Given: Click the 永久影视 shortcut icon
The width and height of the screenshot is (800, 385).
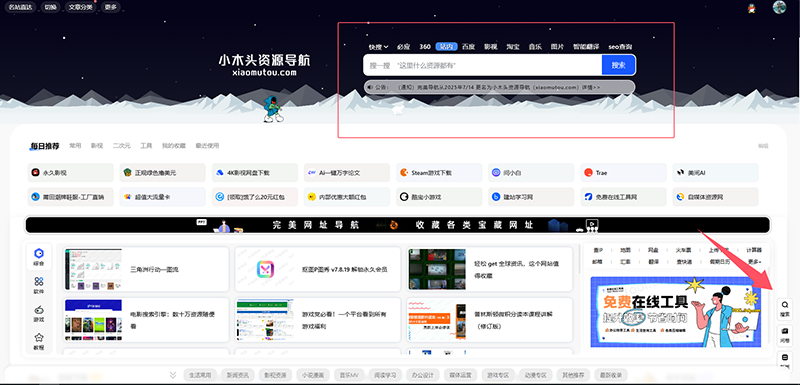Looking at the screenshot, I should 35,173.
